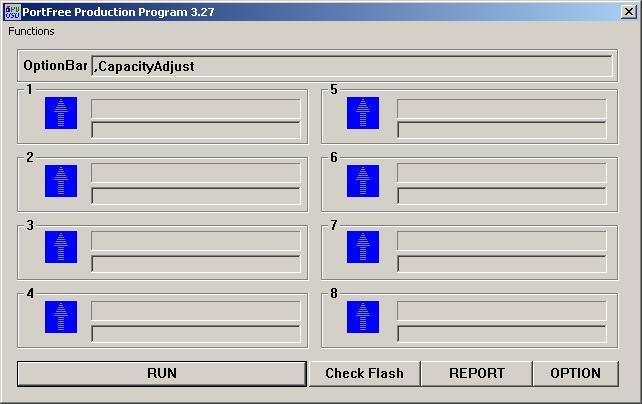Viewport: 642px width, 404px height.
Task: Click the blue arrow icon for port 2
Action: (x=61, y=181)
